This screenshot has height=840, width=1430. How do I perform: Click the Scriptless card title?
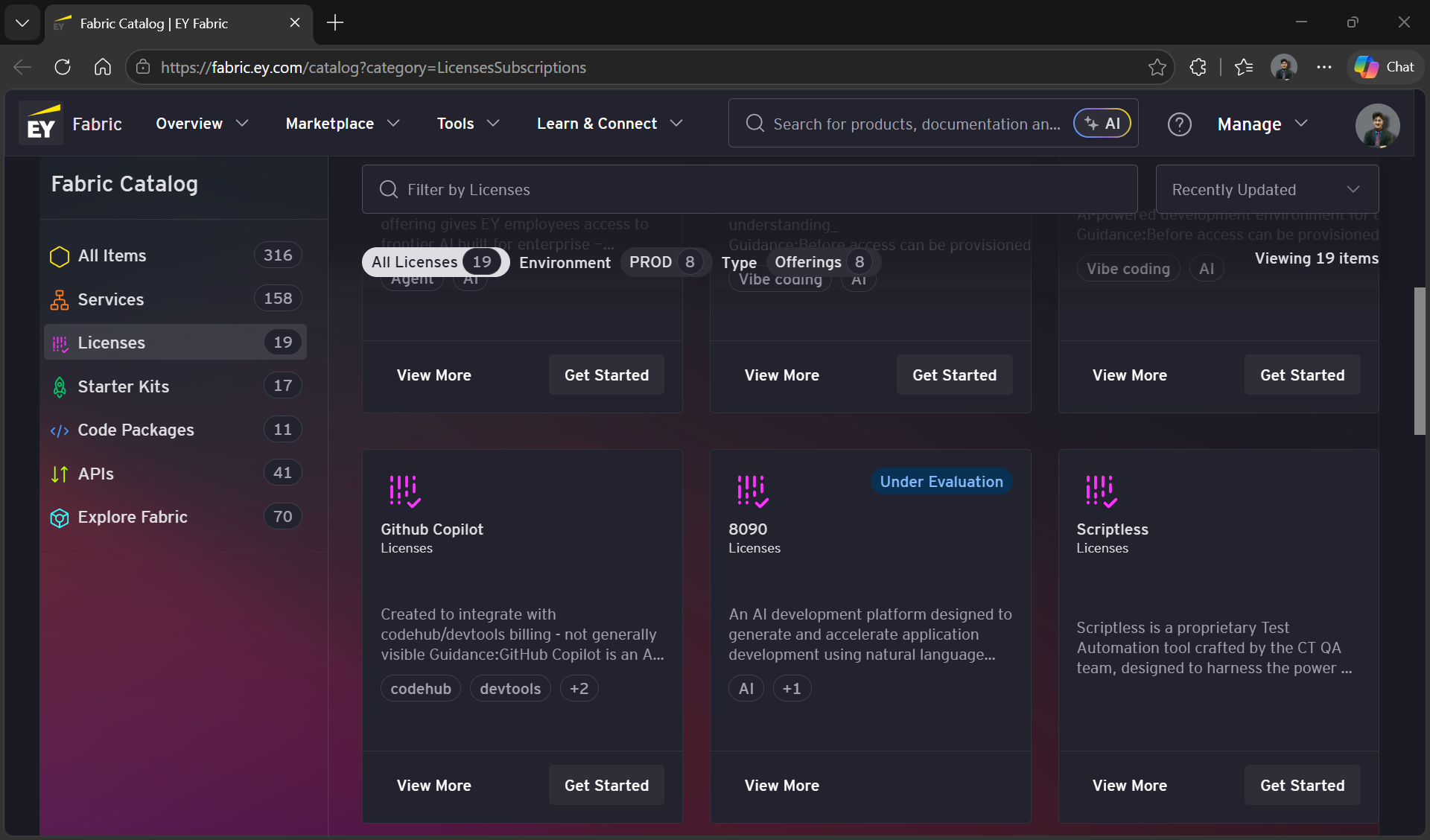coord(1112,529)
